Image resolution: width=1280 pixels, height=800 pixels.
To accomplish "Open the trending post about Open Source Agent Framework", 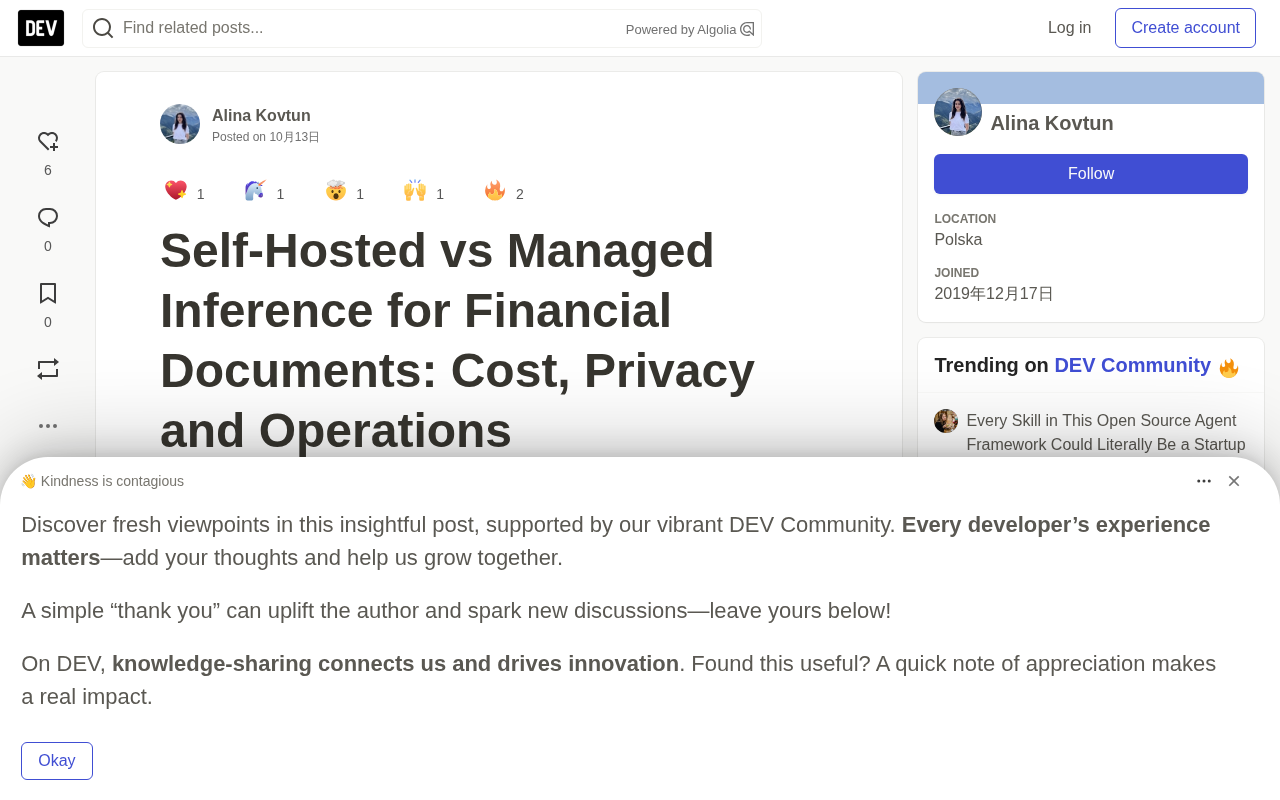I will pos(1106,432).
